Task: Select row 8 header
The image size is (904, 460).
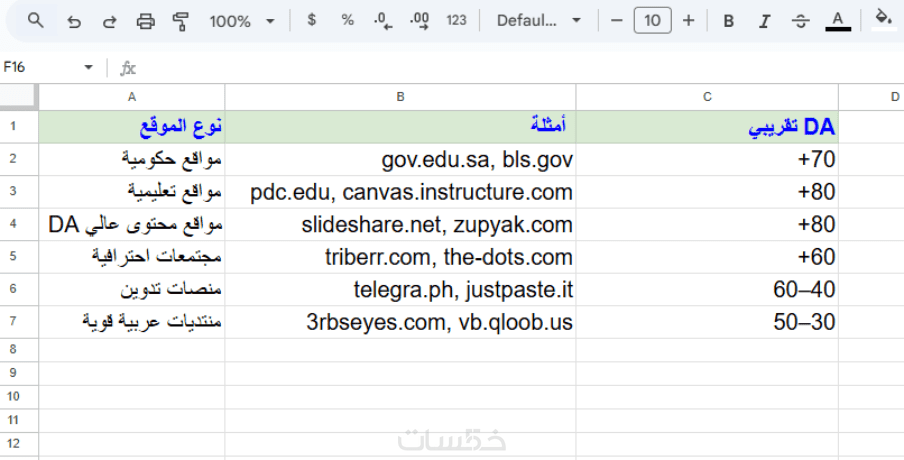Action: pos(19,349)
